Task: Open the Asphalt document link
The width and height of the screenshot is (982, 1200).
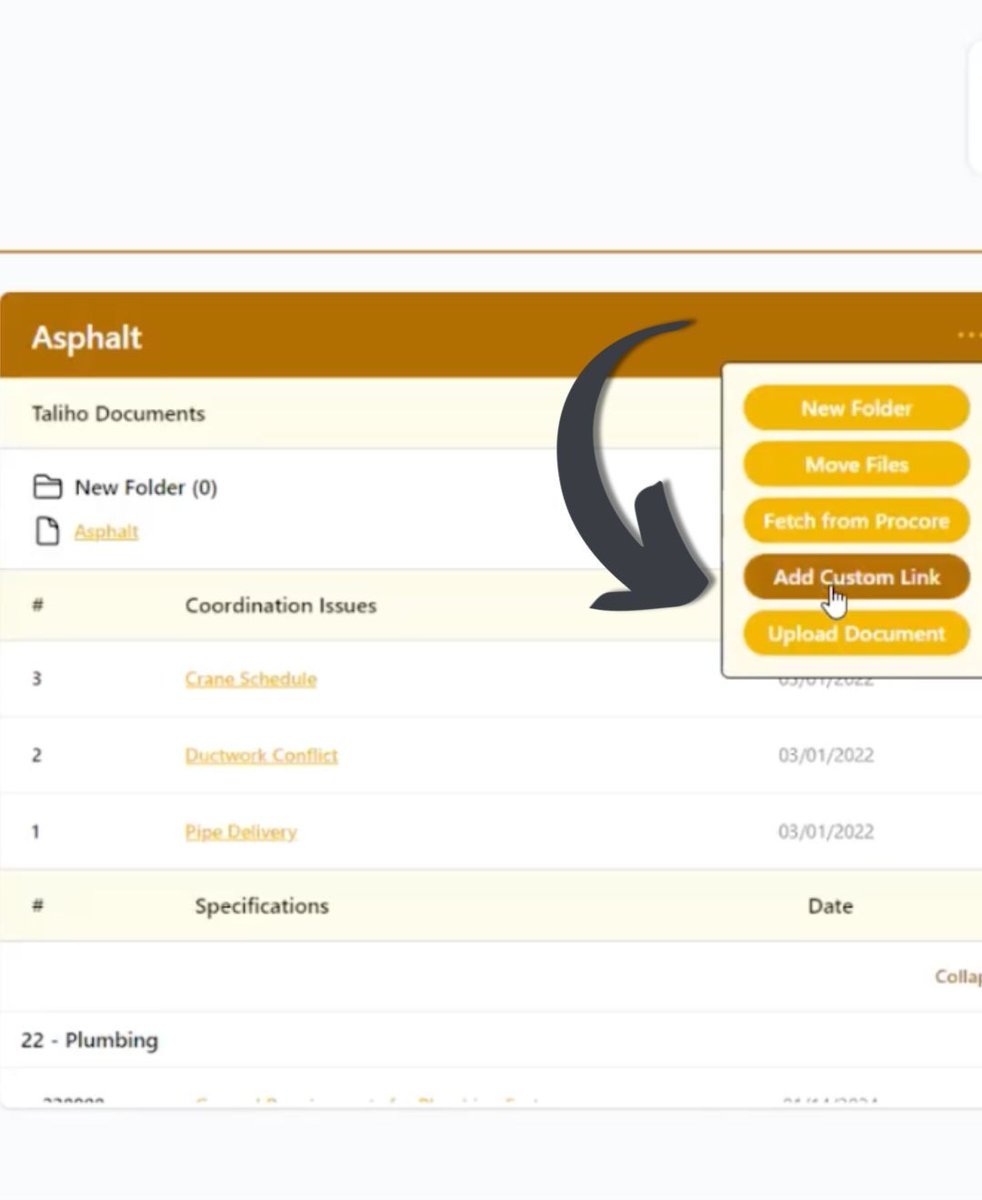Action: pyautogui.click(x=106, y=531)
